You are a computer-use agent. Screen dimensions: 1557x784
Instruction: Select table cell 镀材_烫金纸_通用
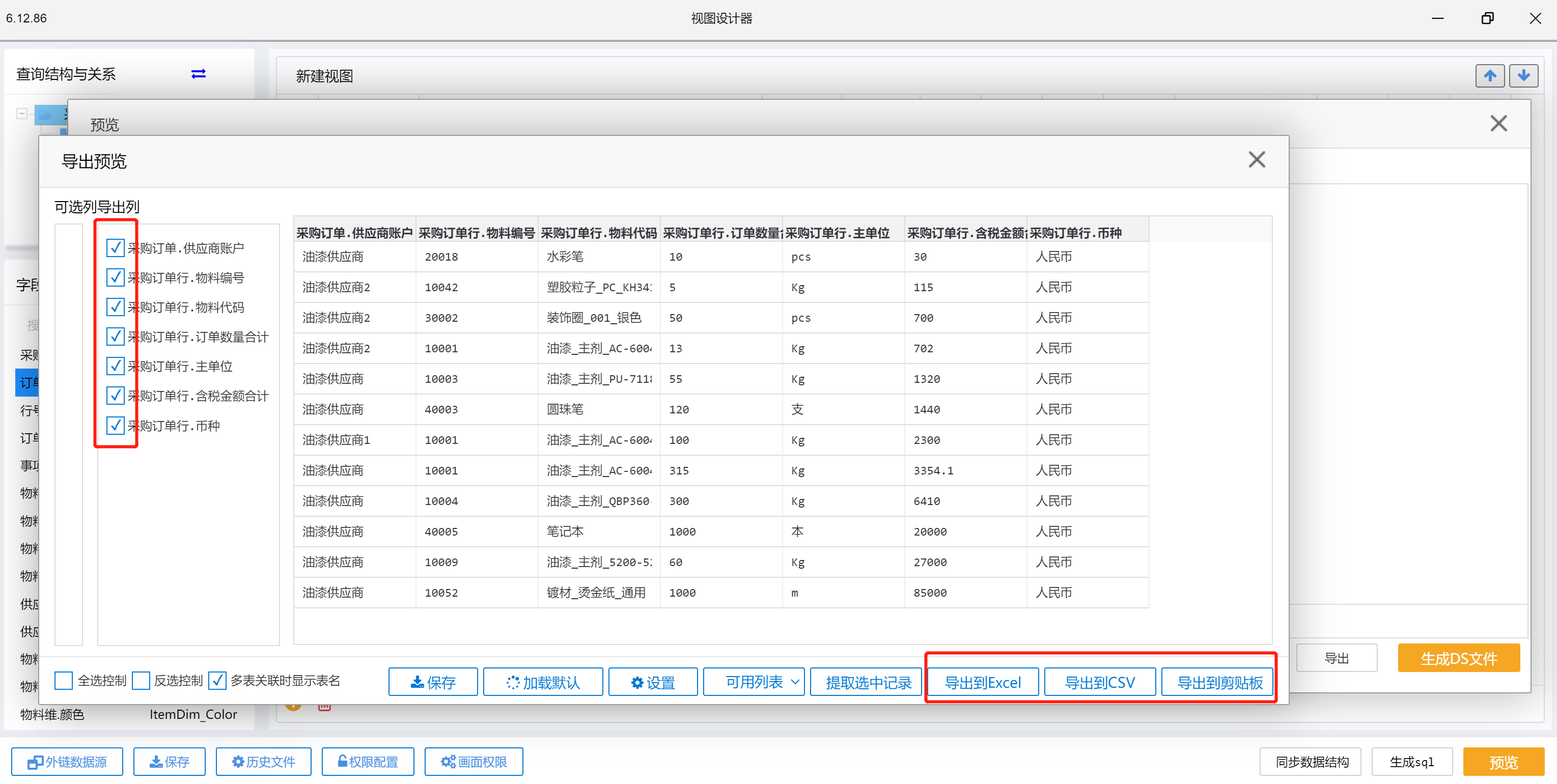tap(599, 593)
